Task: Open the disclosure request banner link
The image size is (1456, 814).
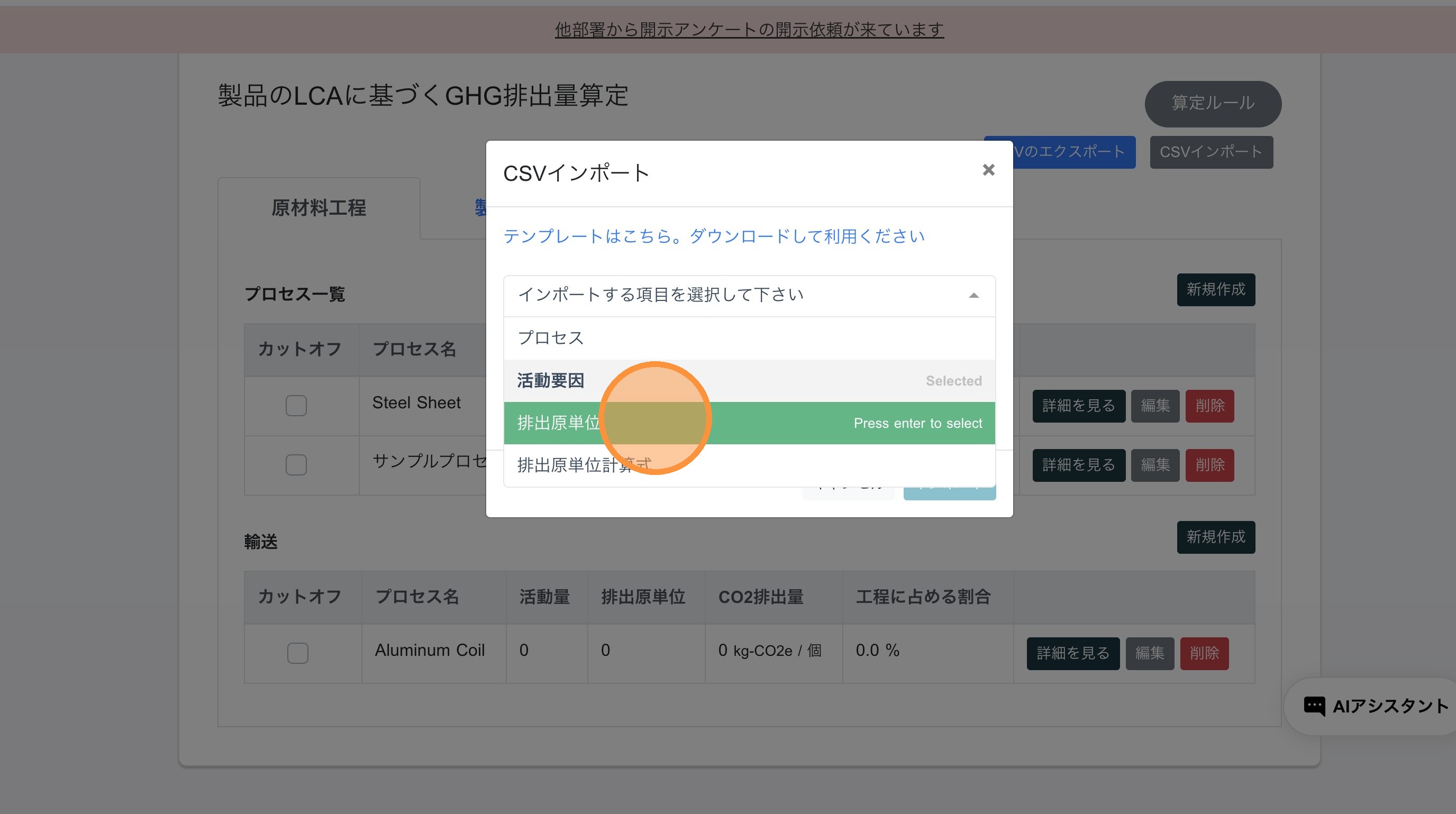Action: point(749,30)
